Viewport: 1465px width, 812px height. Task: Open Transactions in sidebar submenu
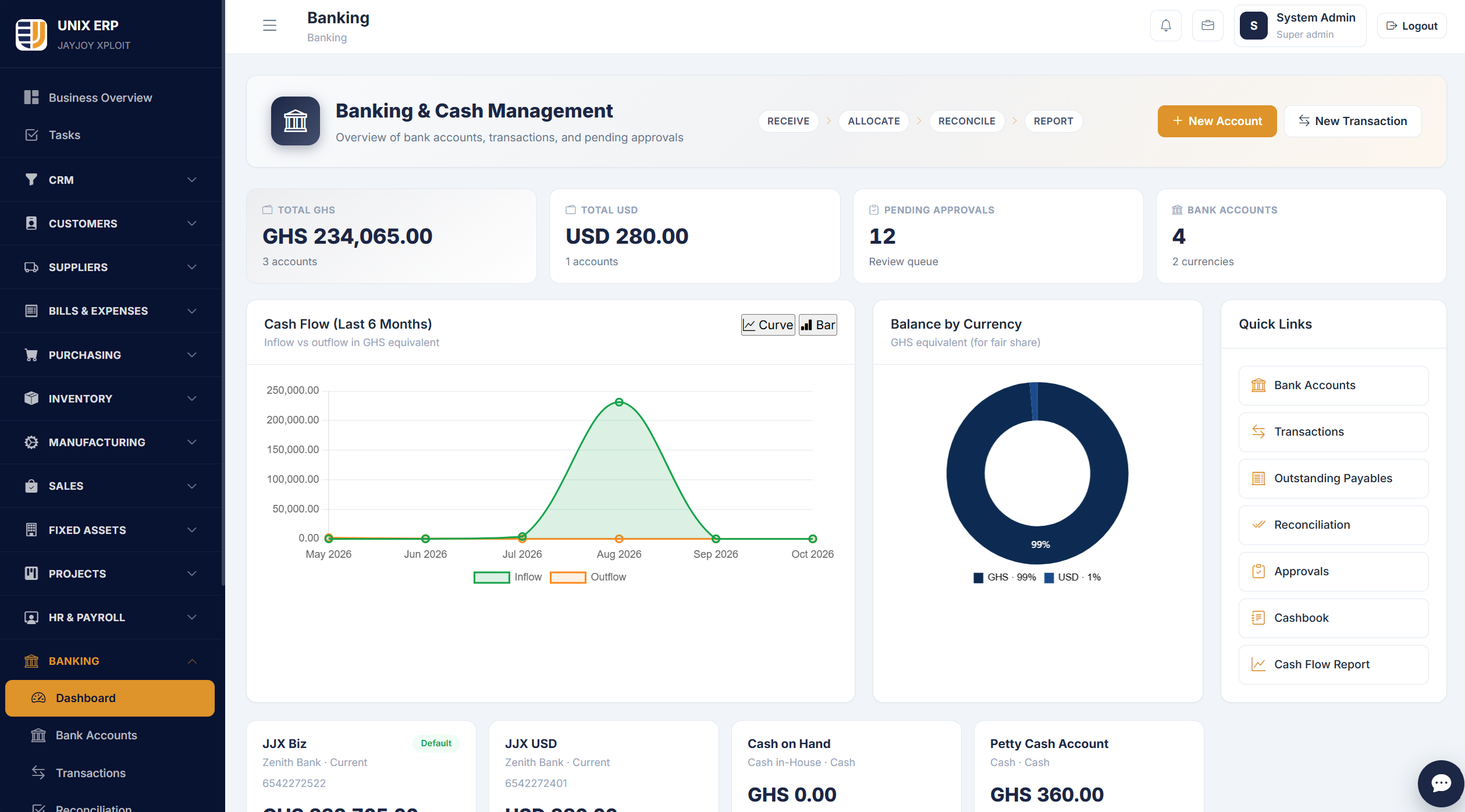[x=110, y=773]
